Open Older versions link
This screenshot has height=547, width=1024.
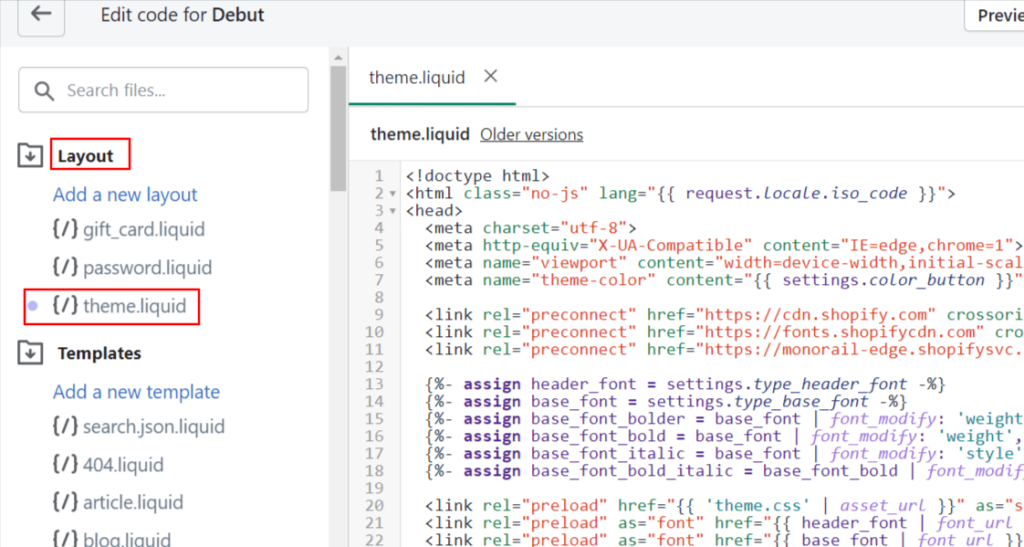[532, 134]
